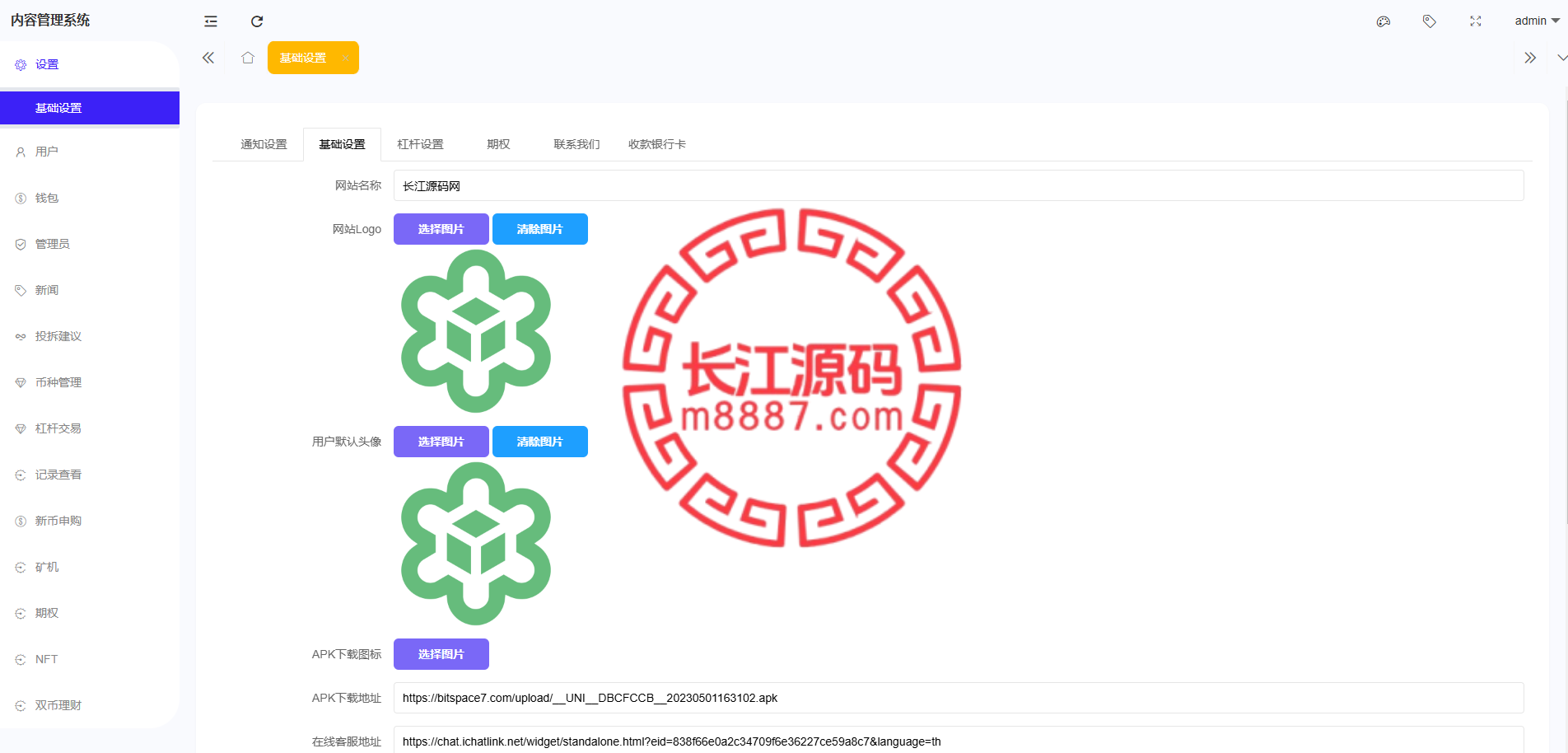Click the tag icon beside 新闻

point(21,290)
